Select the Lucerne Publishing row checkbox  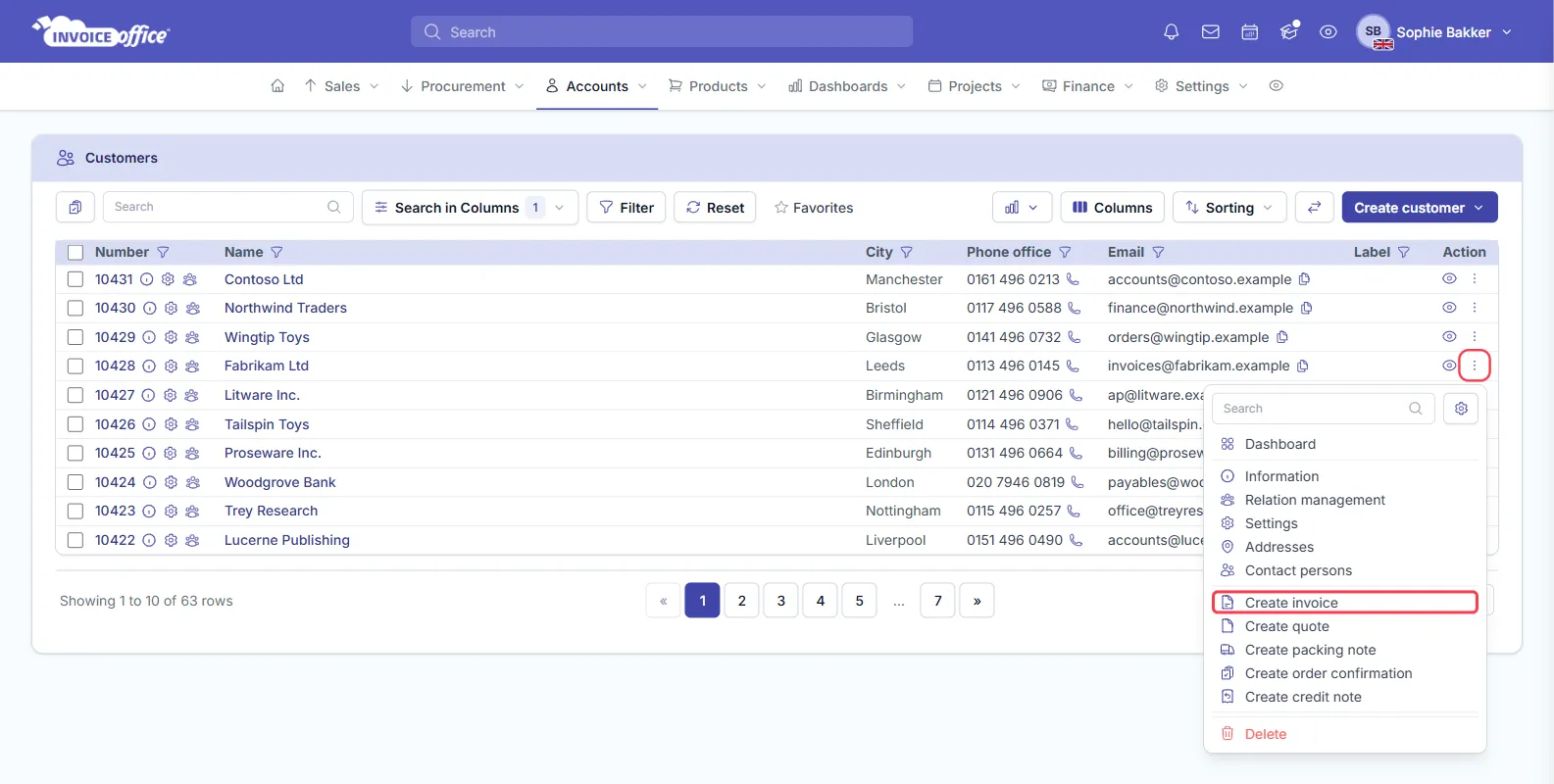coord(75,540)
